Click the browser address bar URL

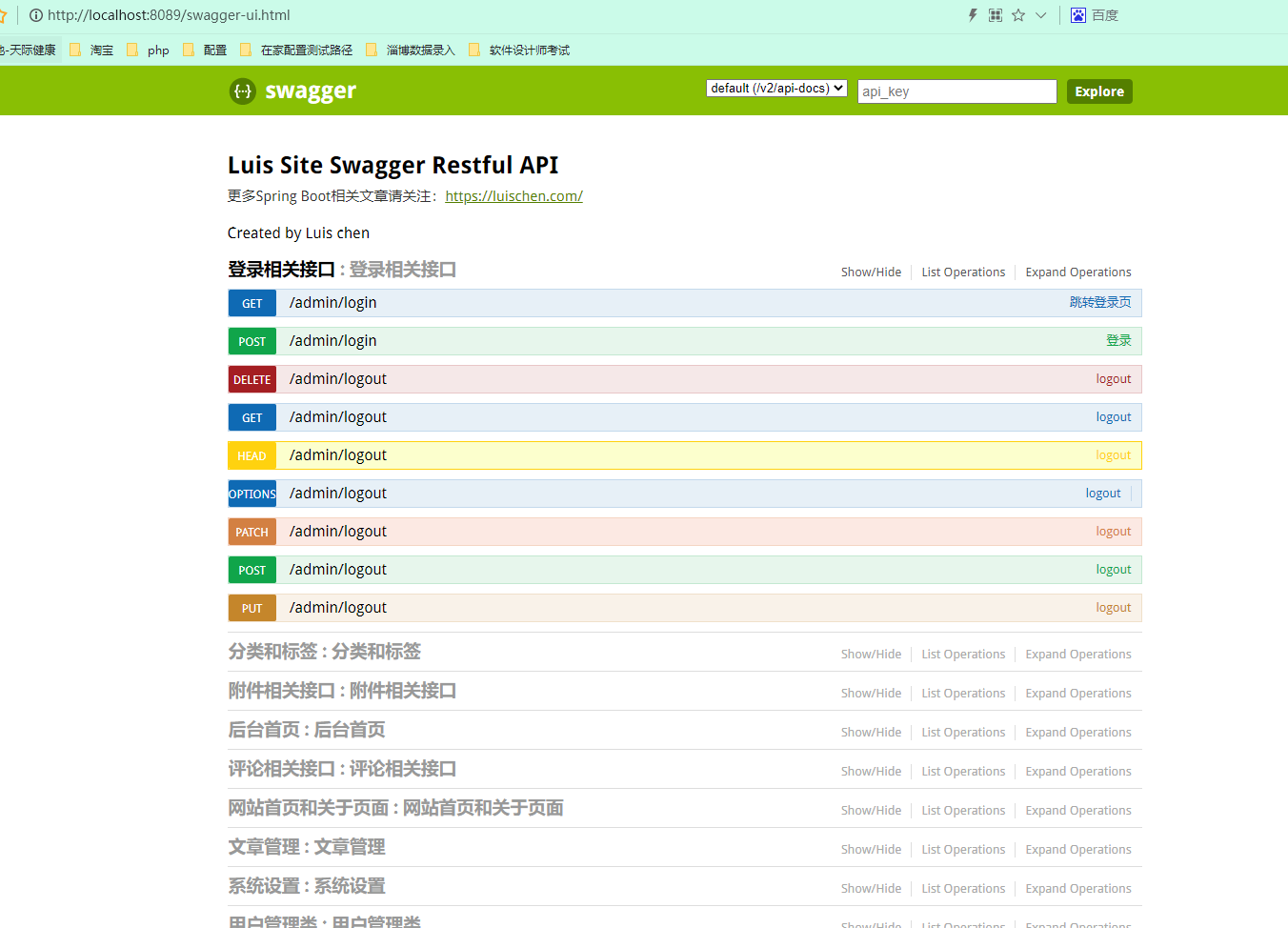169,15
